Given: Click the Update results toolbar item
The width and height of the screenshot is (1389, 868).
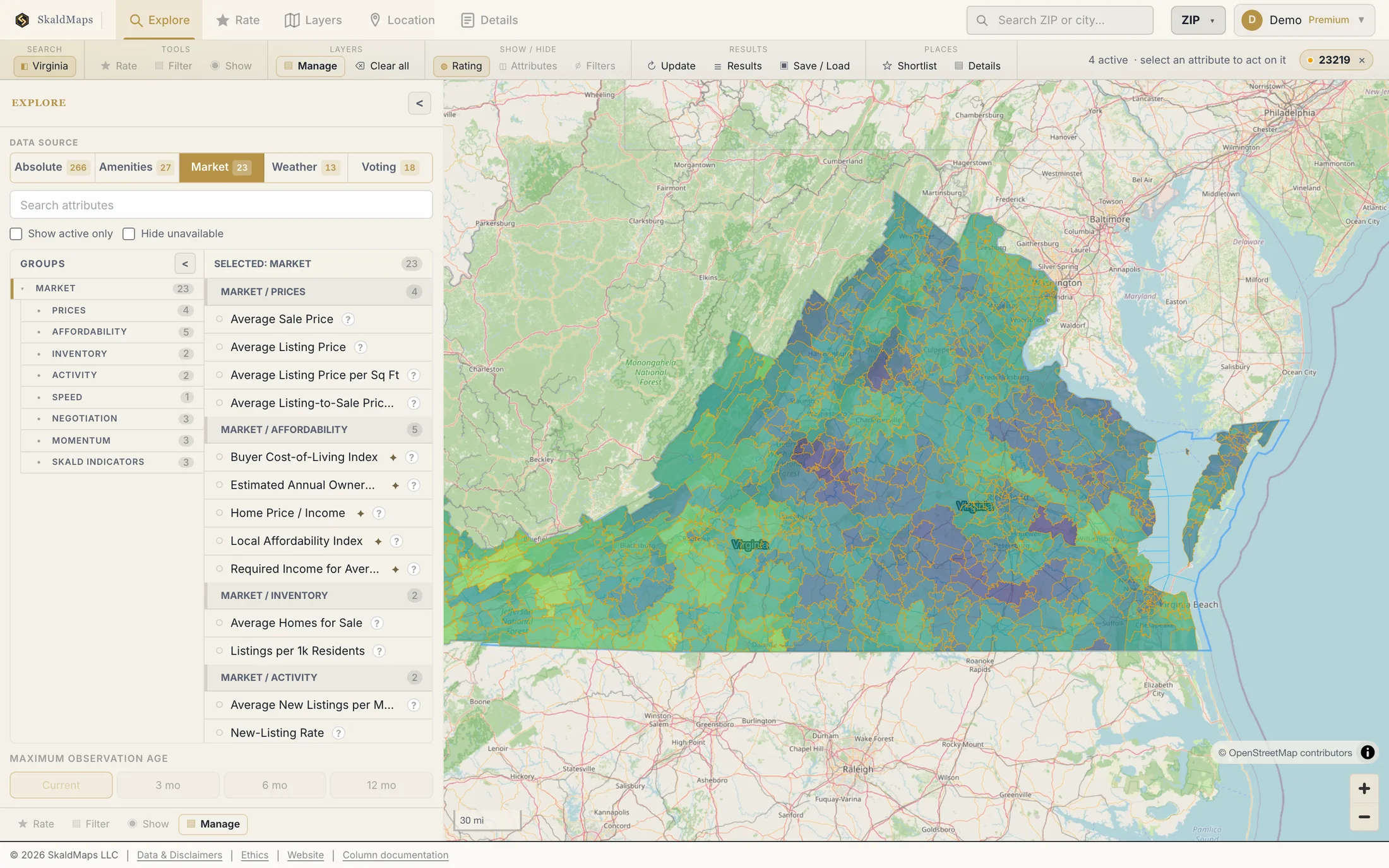Looking at the screenshot, I should coord(671,66).
